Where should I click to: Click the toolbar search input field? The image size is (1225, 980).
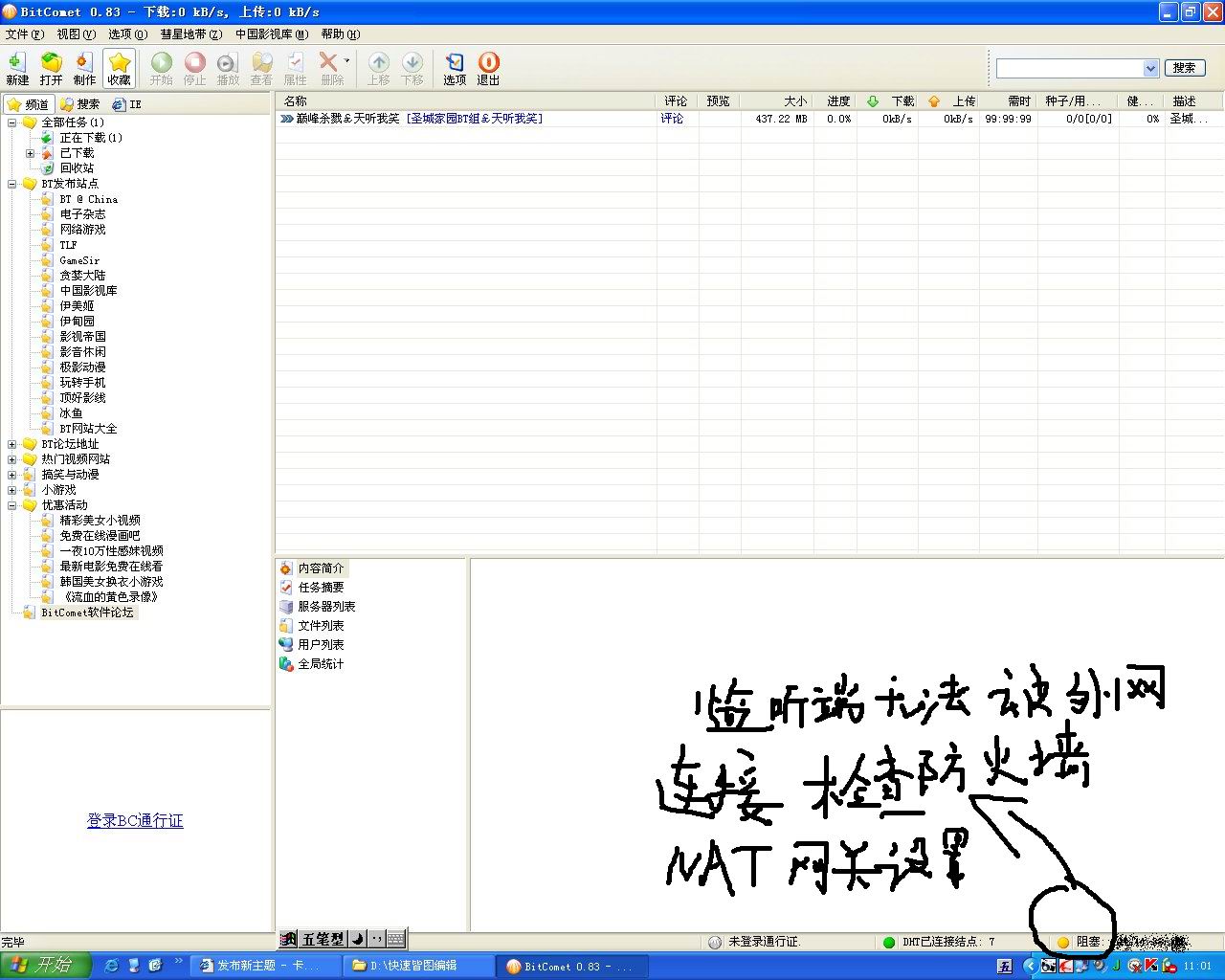[1070, 68]
